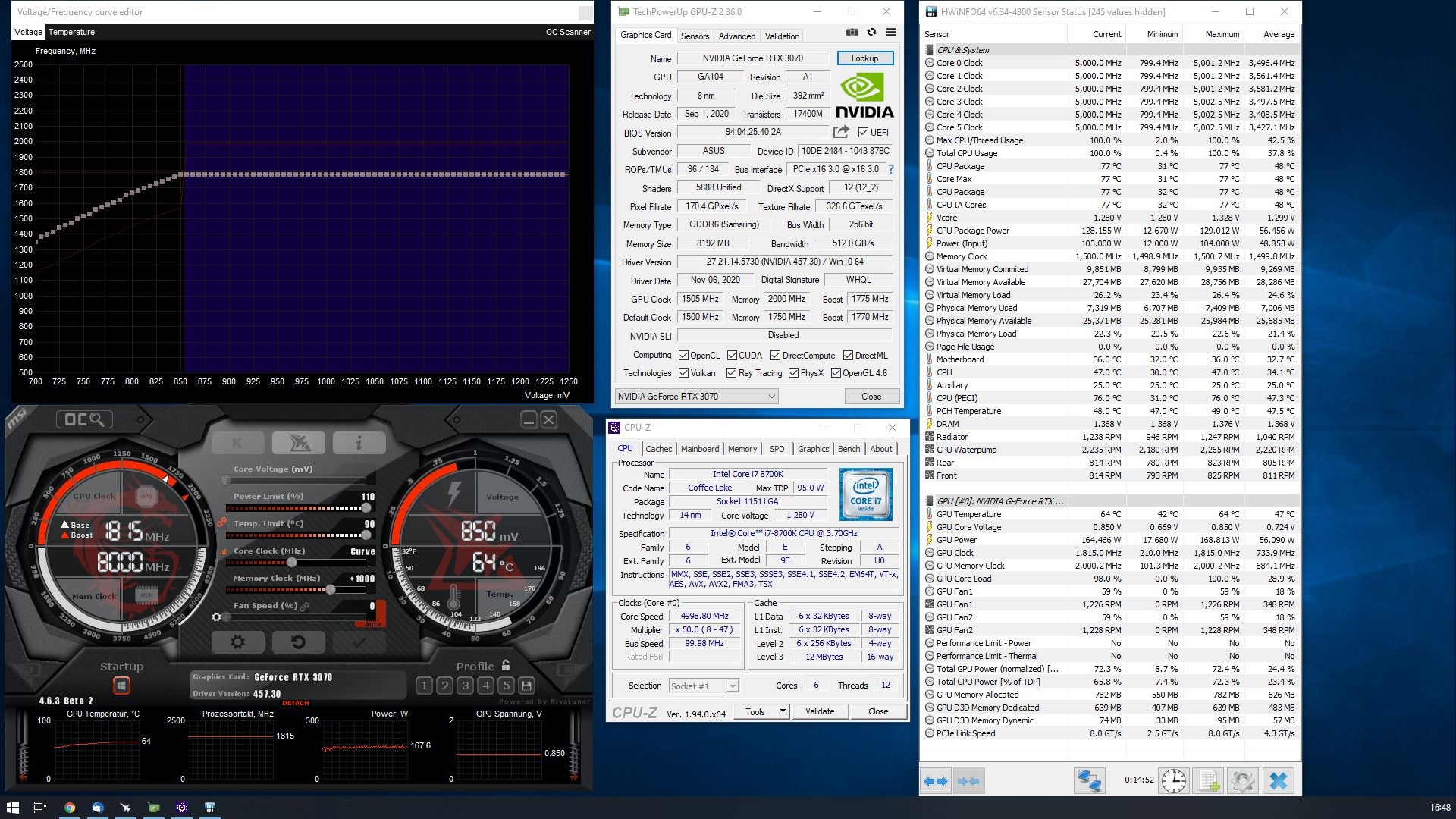This screenshot has width=1456, height=819.
Task: Click the reset arrow button in Afterburner
Action: (298, 642)
